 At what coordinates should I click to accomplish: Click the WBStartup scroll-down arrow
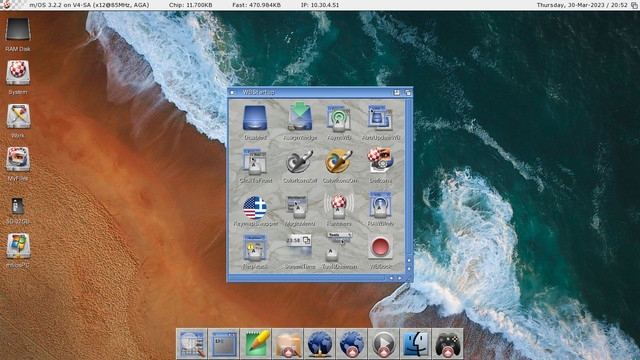[409, 269]
